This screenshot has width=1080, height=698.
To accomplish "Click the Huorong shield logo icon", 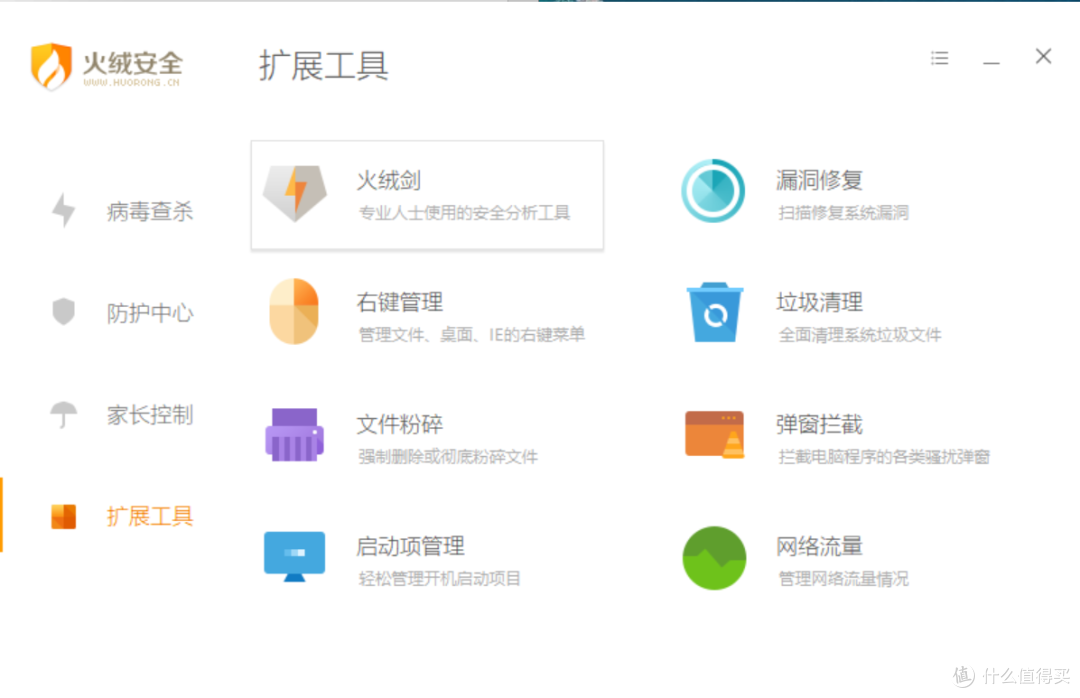I will pos(51,66).
